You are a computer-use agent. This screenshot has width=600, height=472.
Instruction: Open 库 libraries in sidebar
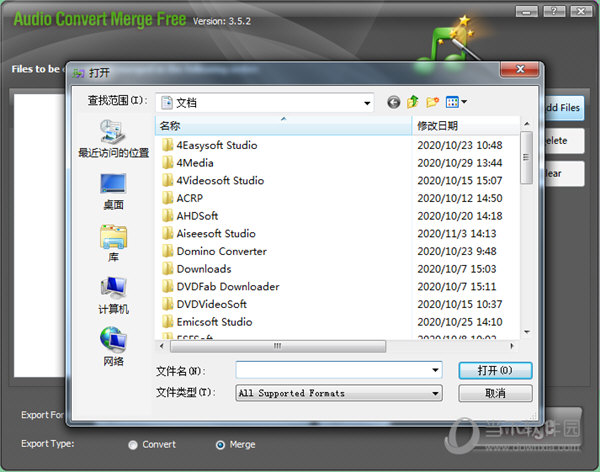[113, 243]
